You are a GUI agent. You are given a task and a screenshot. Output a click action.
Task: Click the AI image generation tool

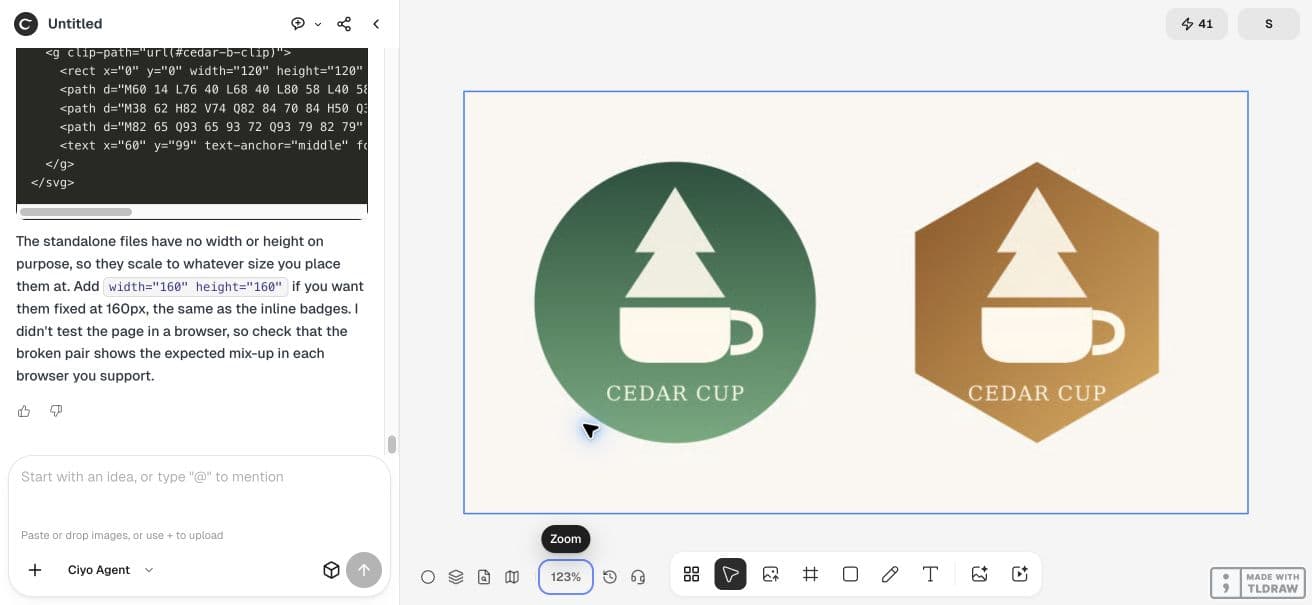point(980,574)
